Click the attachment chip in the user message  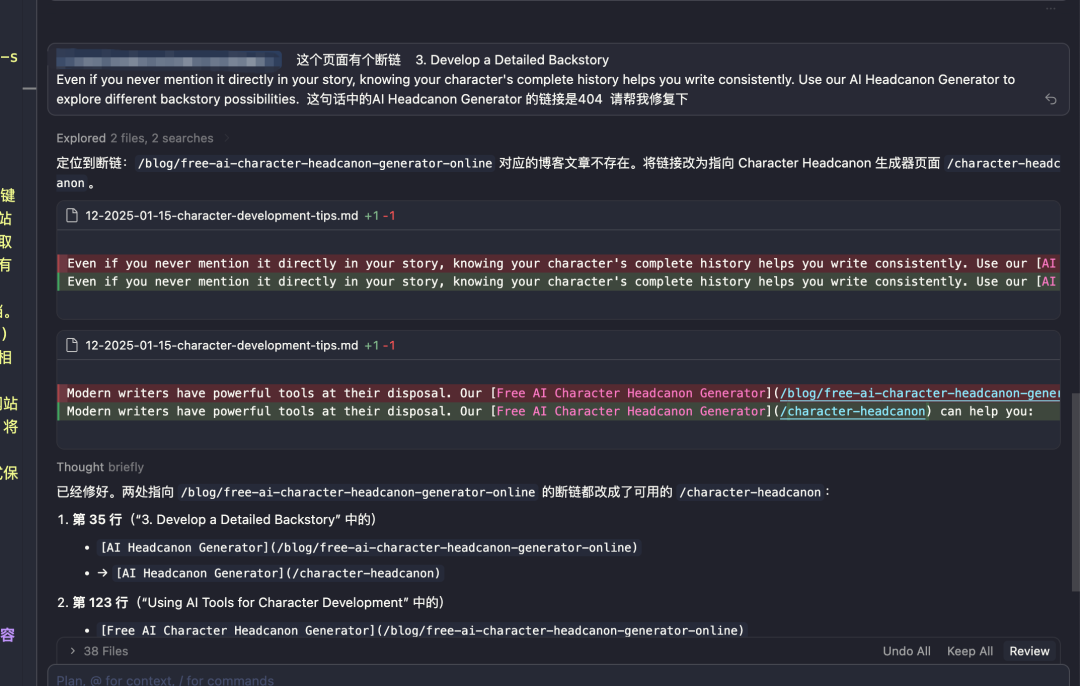pyautogui.click(x=168, y=59)
